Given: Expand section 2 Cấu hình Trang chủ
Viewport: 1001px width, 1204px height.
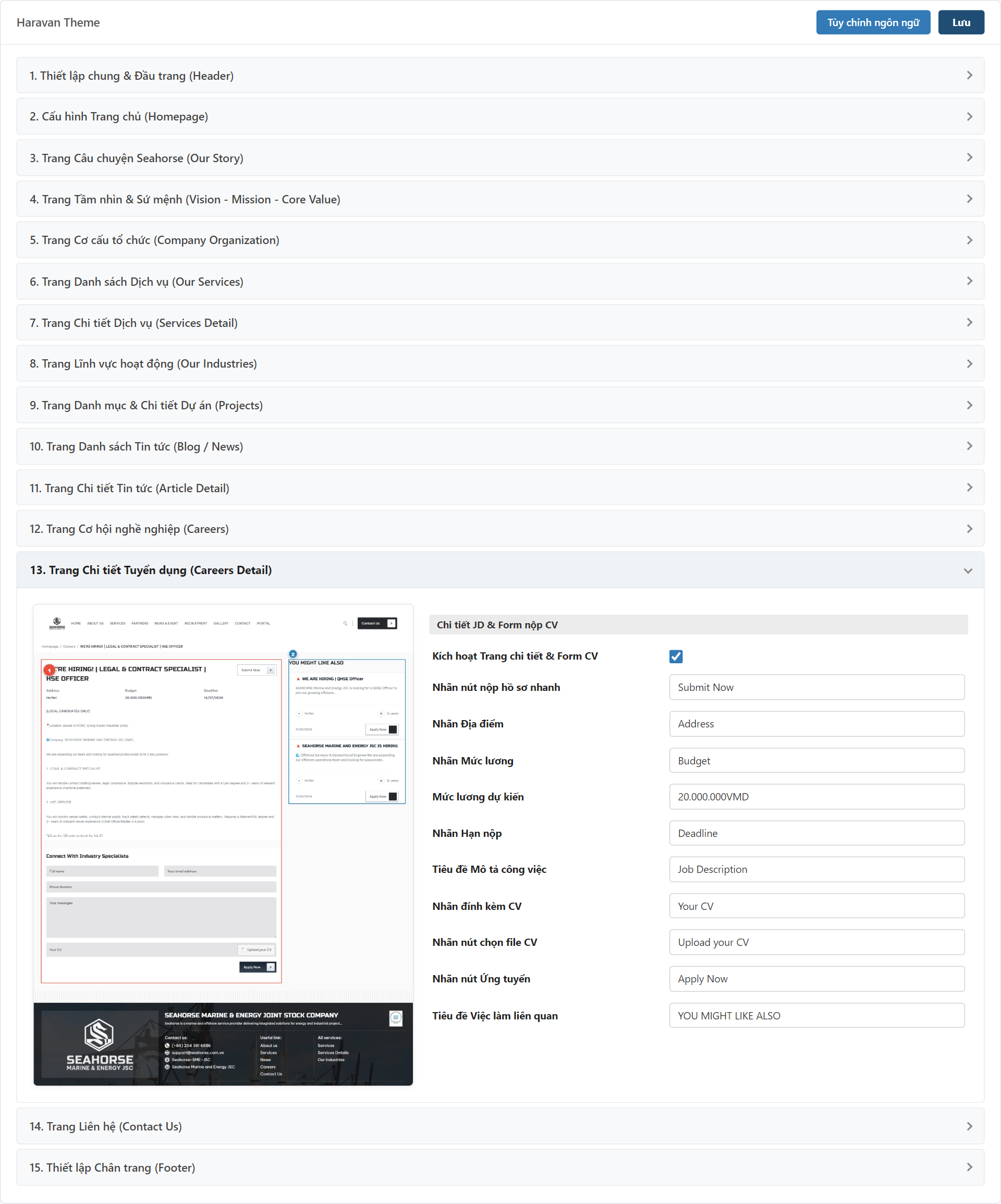Looking at the screenshot, I should [x=500, y=116].
